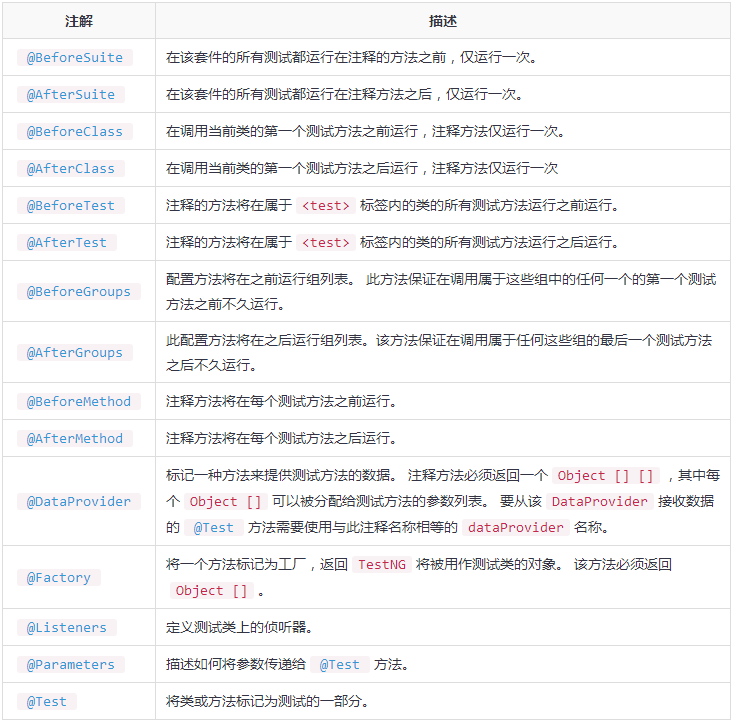The height and width of the screenshot is (723, 733).
Task: Click the text 定义测试类上的侦听器
Action: [x=236, y=627]
